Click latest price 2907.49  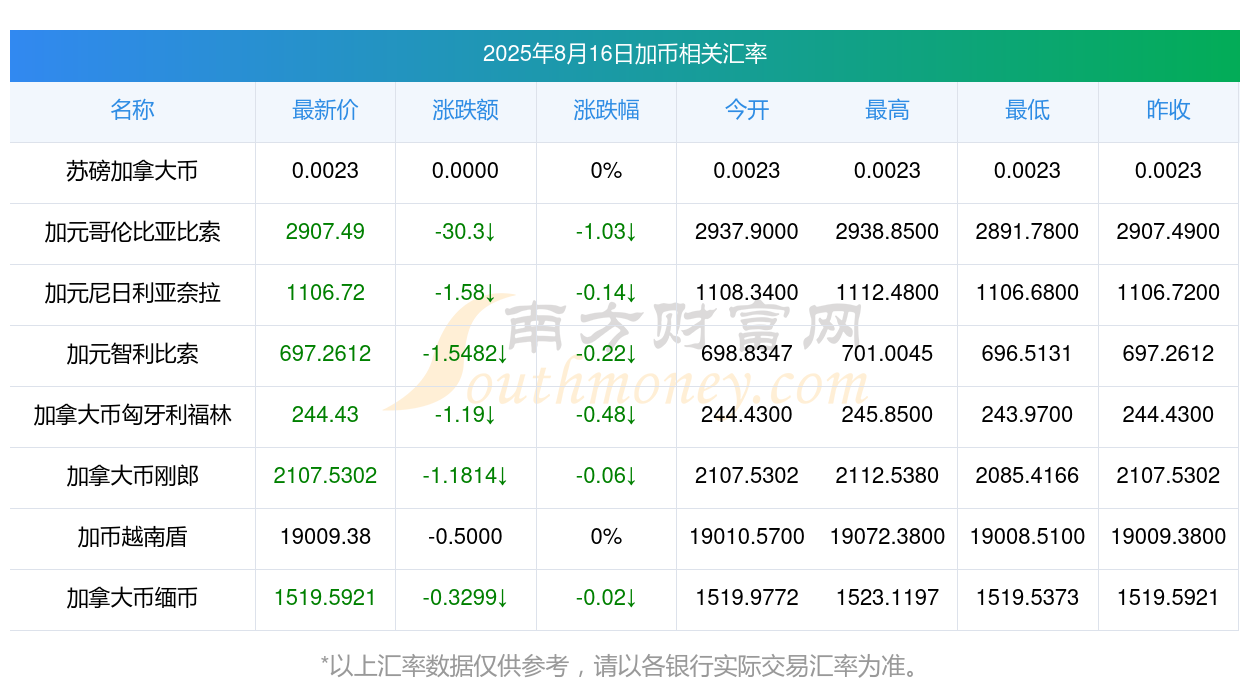[x=325, y=232]
